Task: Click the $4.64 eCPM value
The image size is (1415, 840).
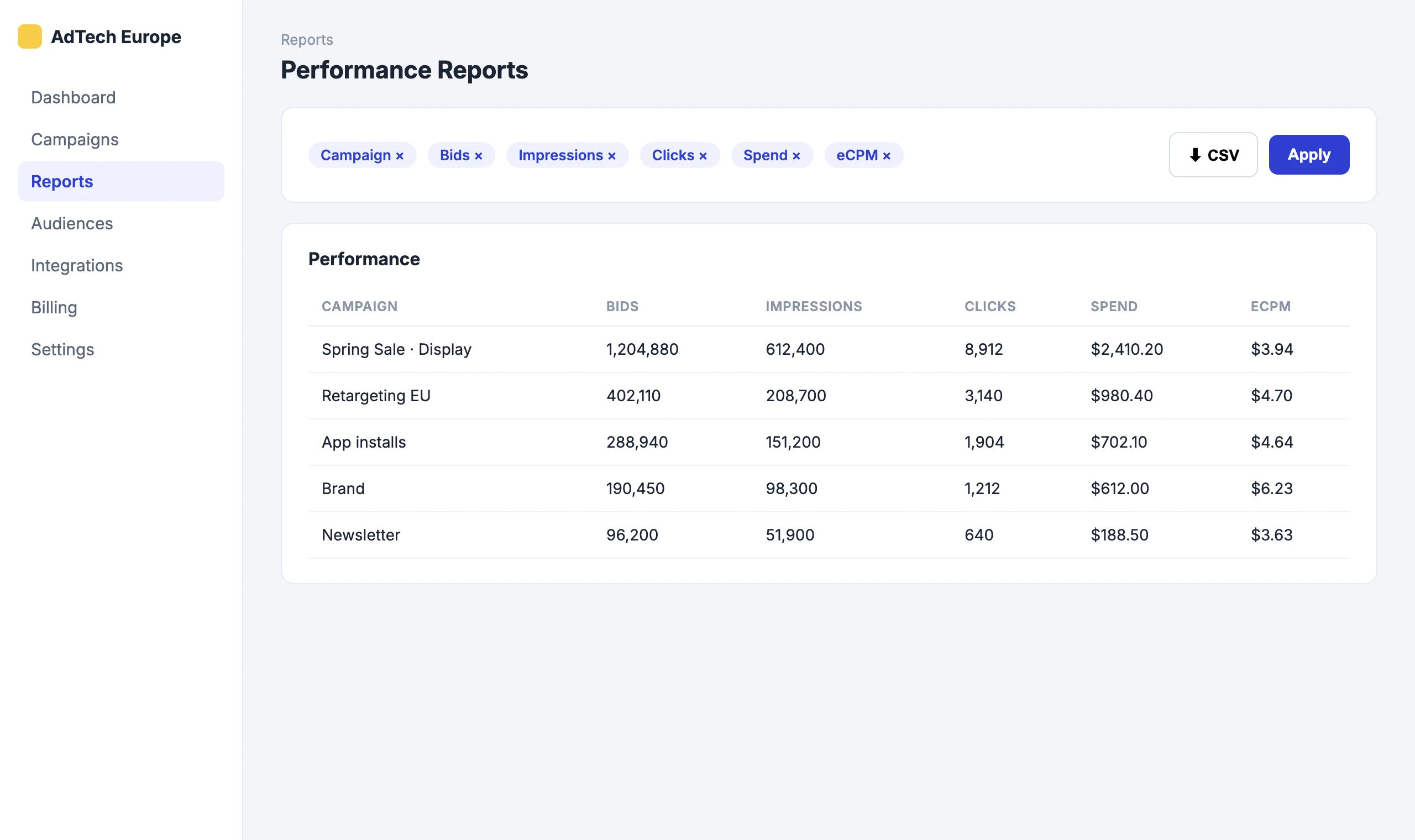Action: pos(1272,442)
